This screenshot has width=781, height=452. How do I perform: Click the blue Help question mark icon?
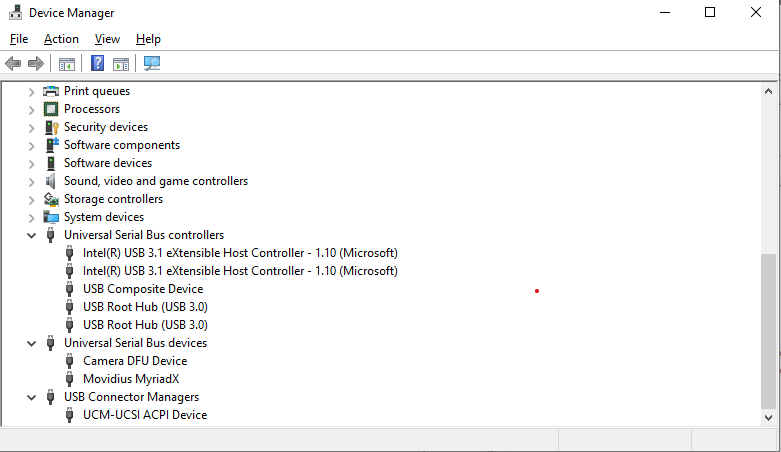click(x=97, y=64)
